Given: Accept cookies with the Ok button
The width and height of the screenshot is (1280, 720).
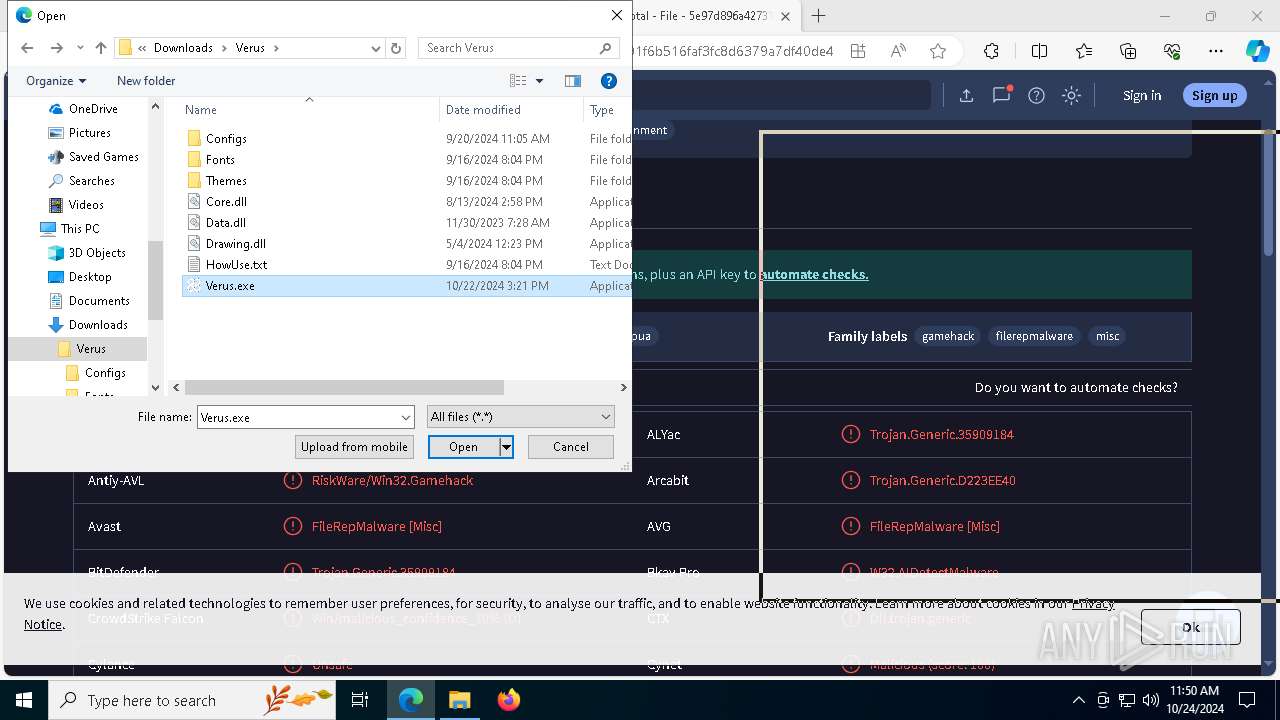Looking at the screenshot, I should (1191, 627).
